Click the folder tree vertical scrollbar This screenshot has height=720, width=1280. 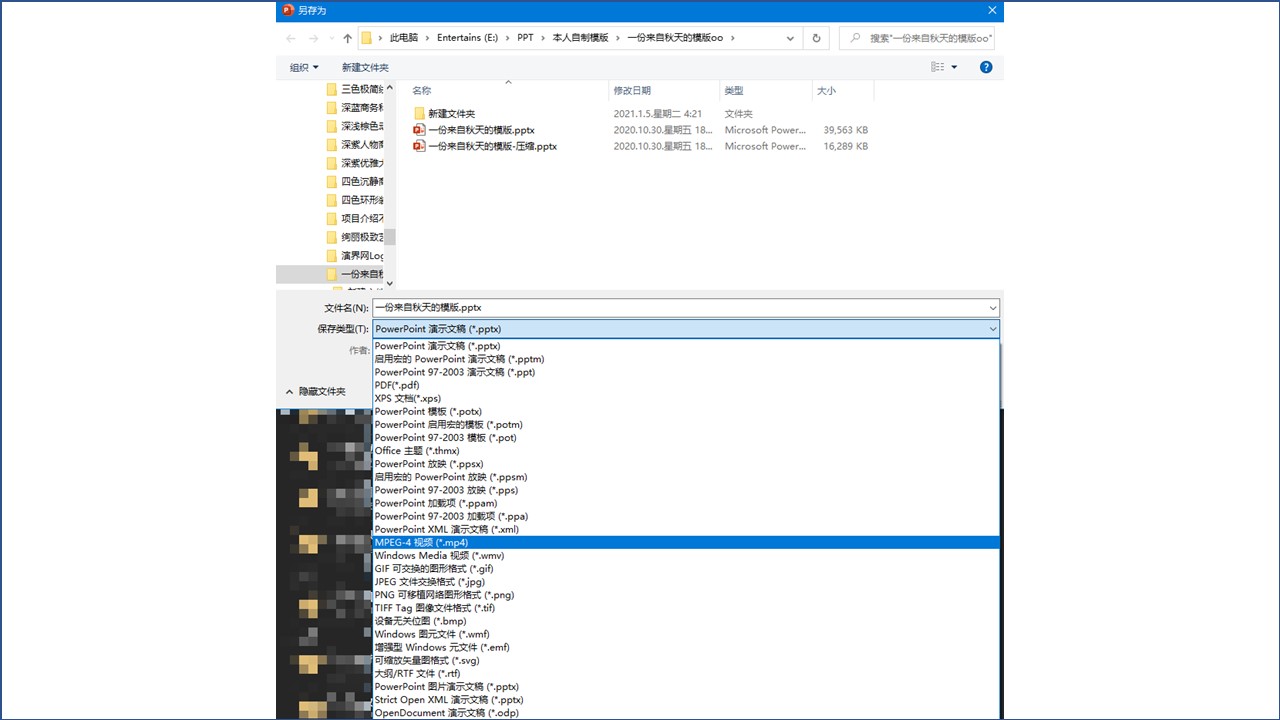pos(390,236)
